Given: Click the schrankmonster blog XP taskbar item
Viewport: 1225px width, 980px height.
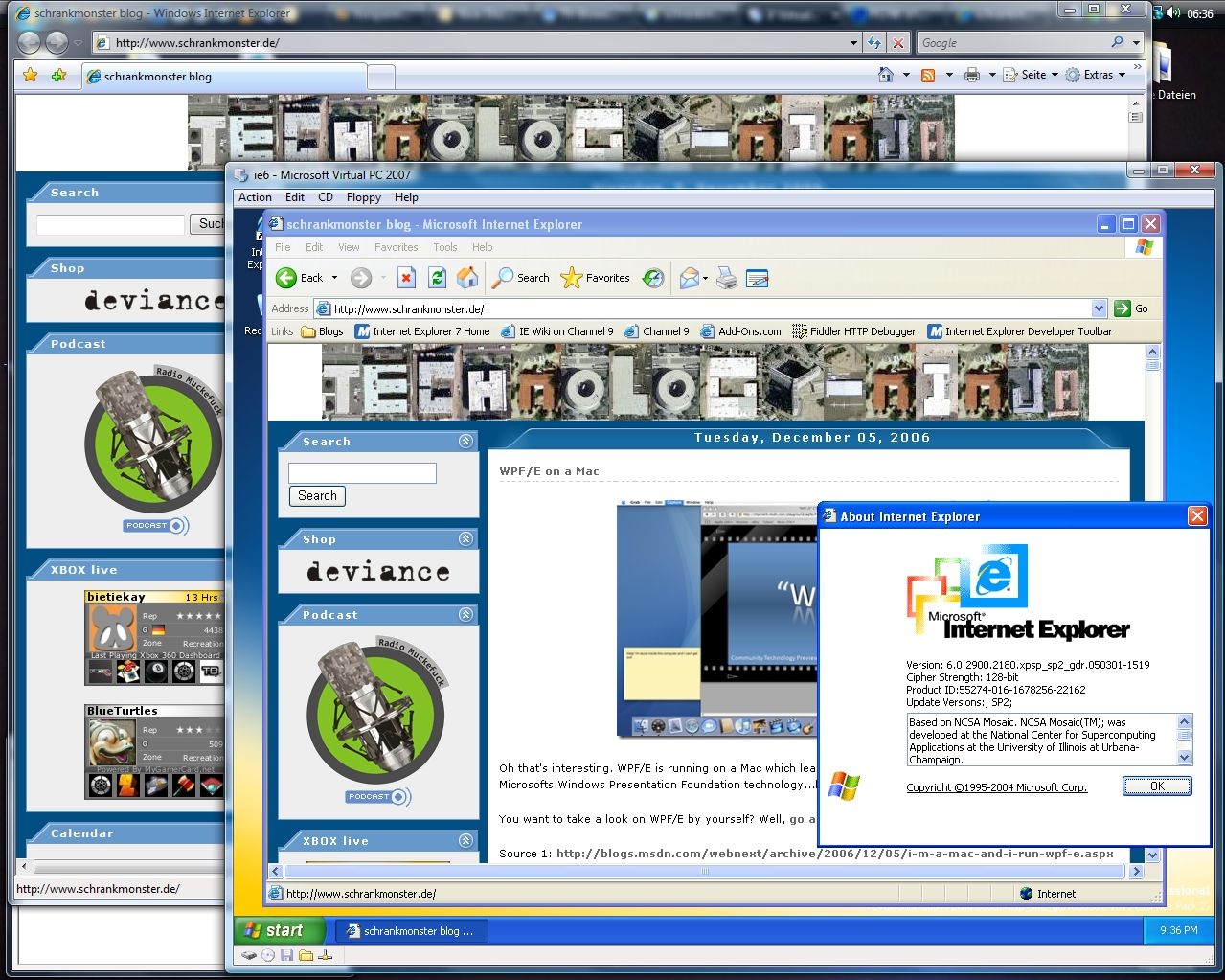Looking at the screenshot, I should (412, 931).
